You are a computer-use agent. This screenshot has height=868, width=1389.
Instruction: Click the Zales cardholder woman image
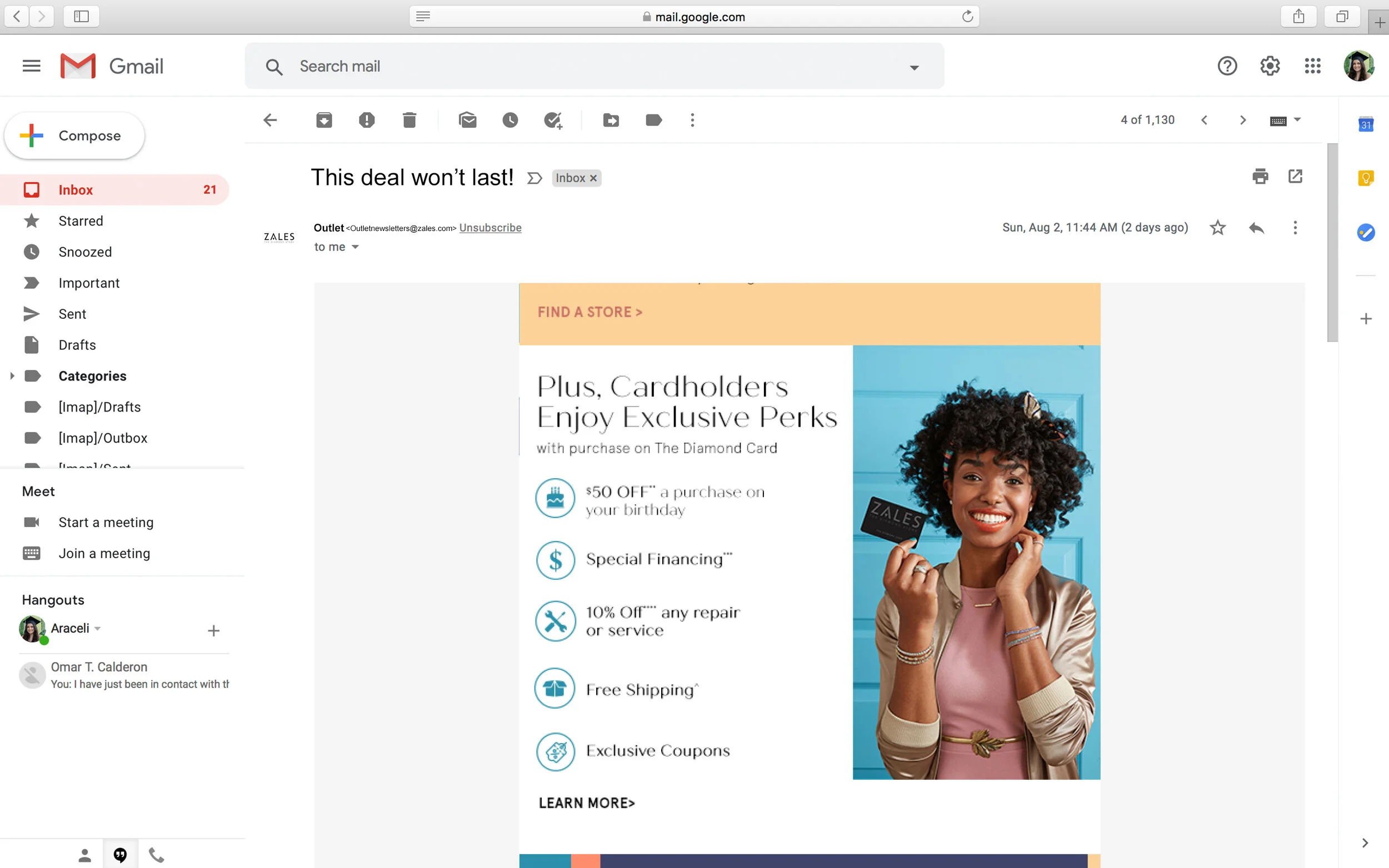coord(976,562)
